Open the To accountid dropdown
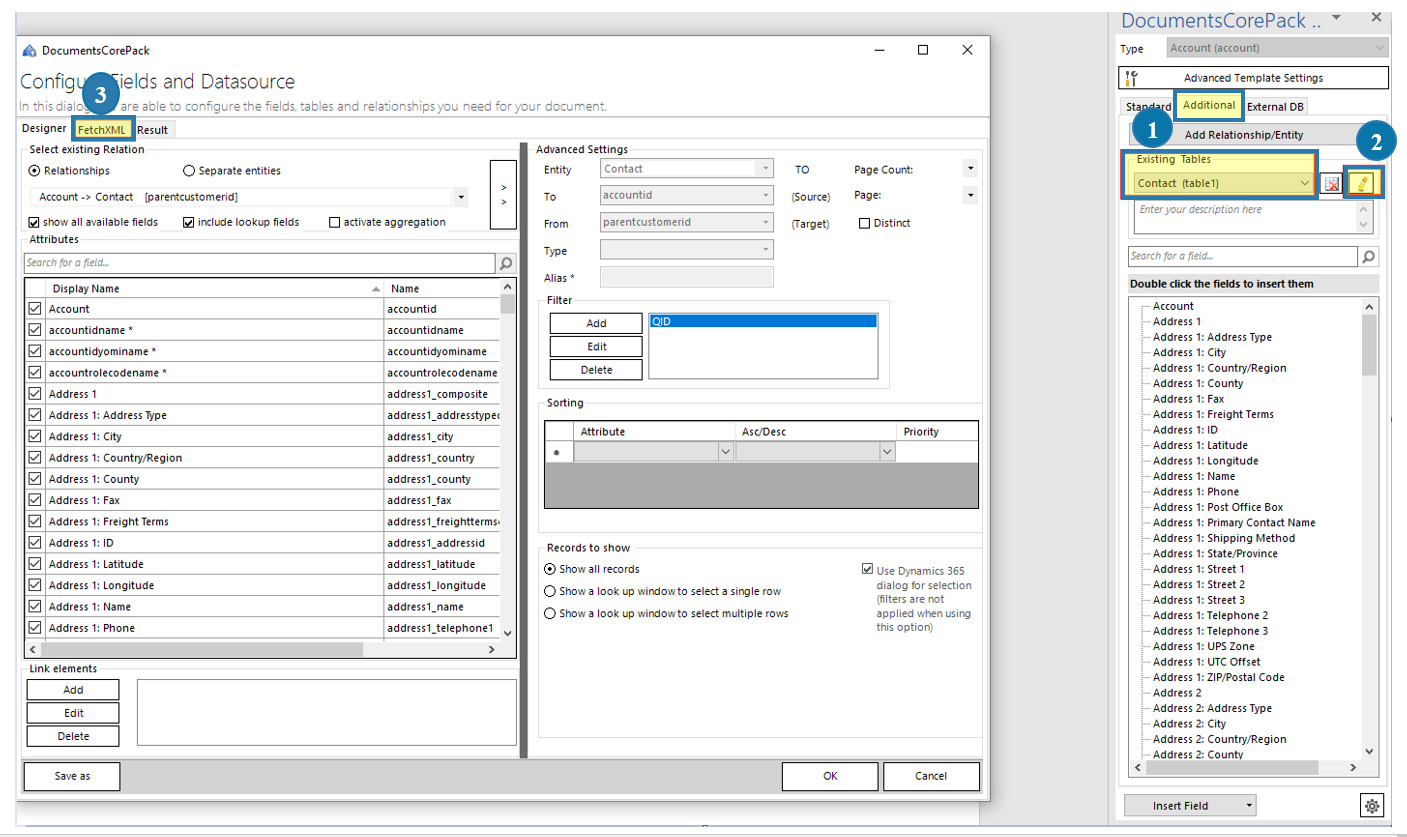 pos(765,196)
